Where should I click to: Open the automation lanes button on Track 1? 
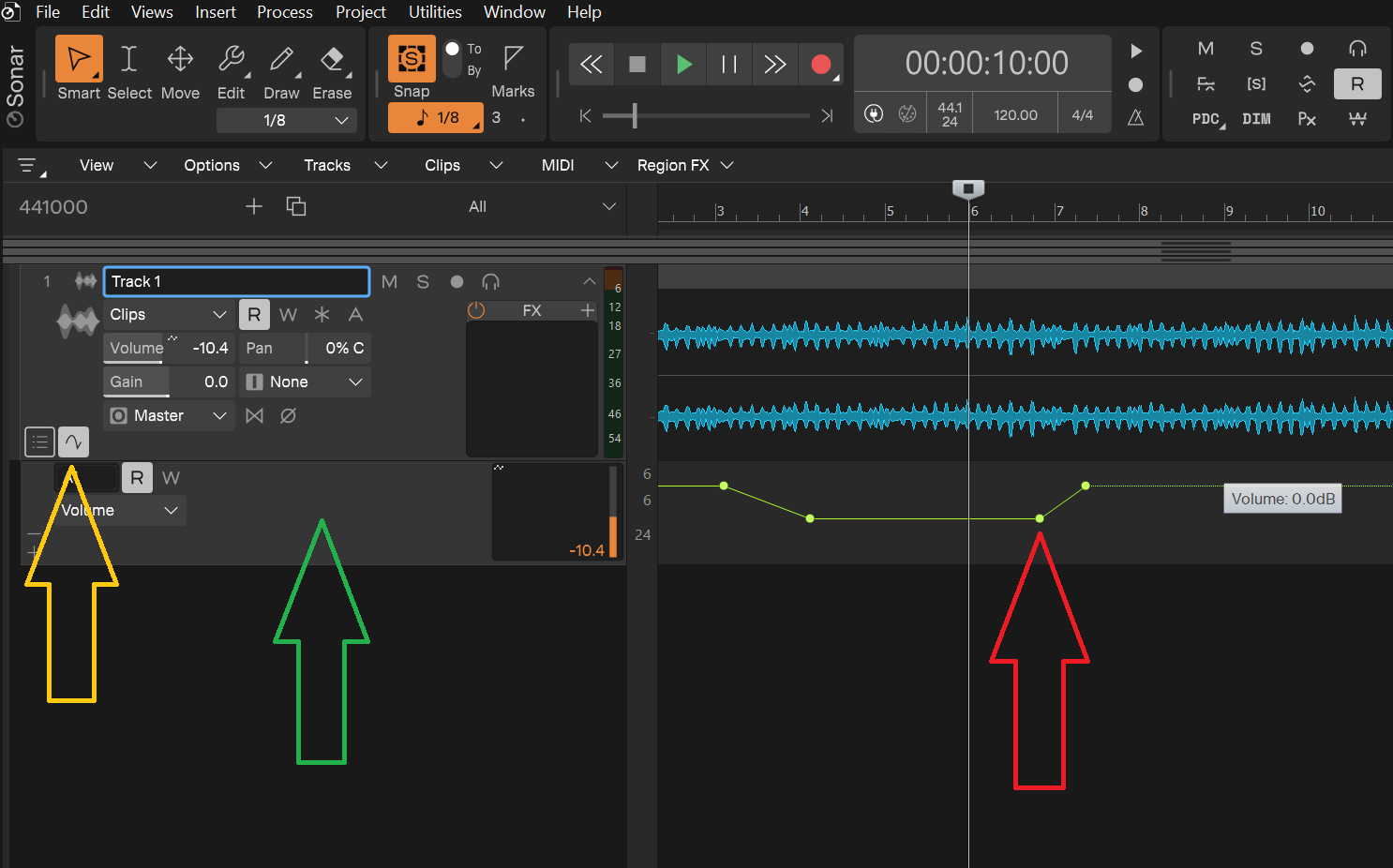coord(73,441)
